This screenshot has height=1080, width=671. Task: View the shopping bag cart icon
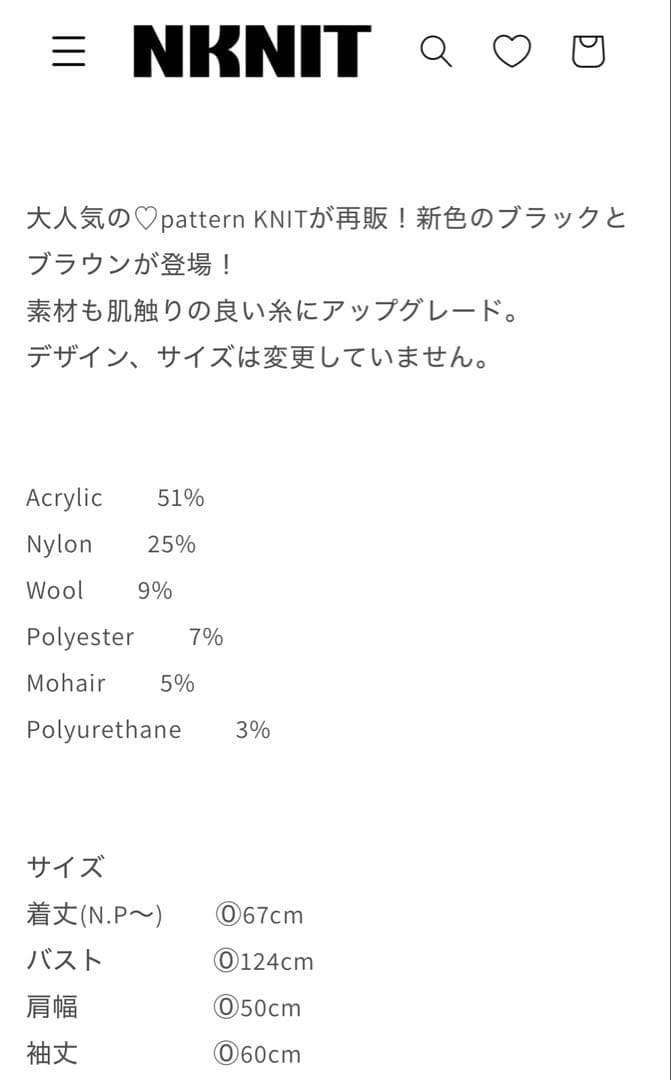click(588, 51)
